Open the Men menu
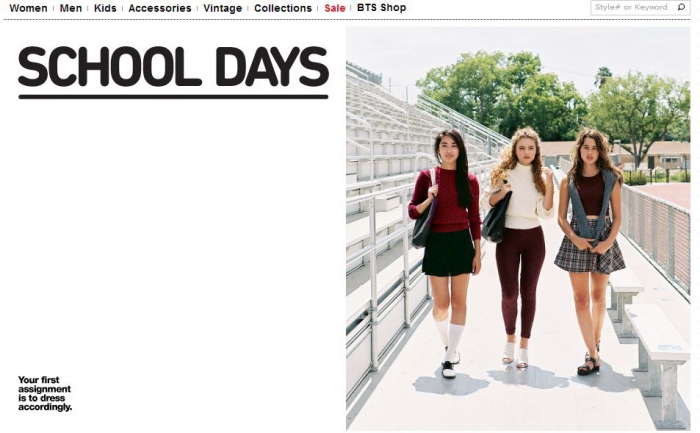This screenshot has width=700, height=433. pos(71,8)
